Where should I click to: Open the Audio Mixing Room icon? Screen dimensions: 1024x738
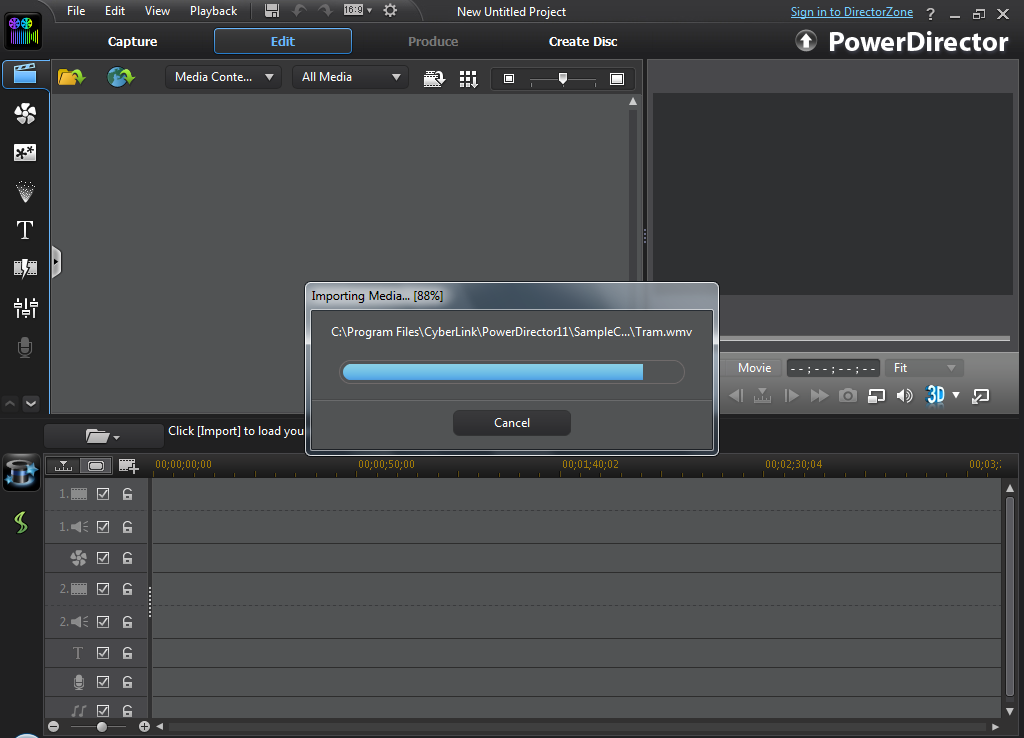coord(25,308)
